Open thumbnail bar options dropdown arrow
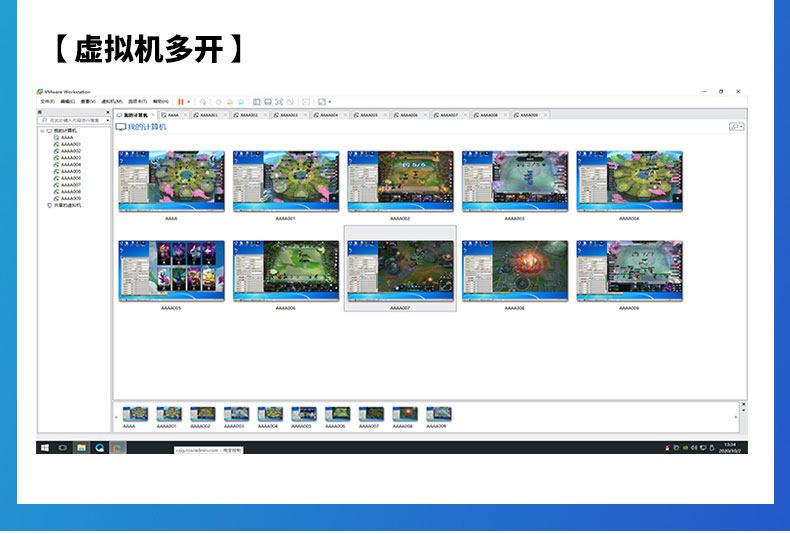Viewport: 790px width, 534px height. tap(743, 411)
